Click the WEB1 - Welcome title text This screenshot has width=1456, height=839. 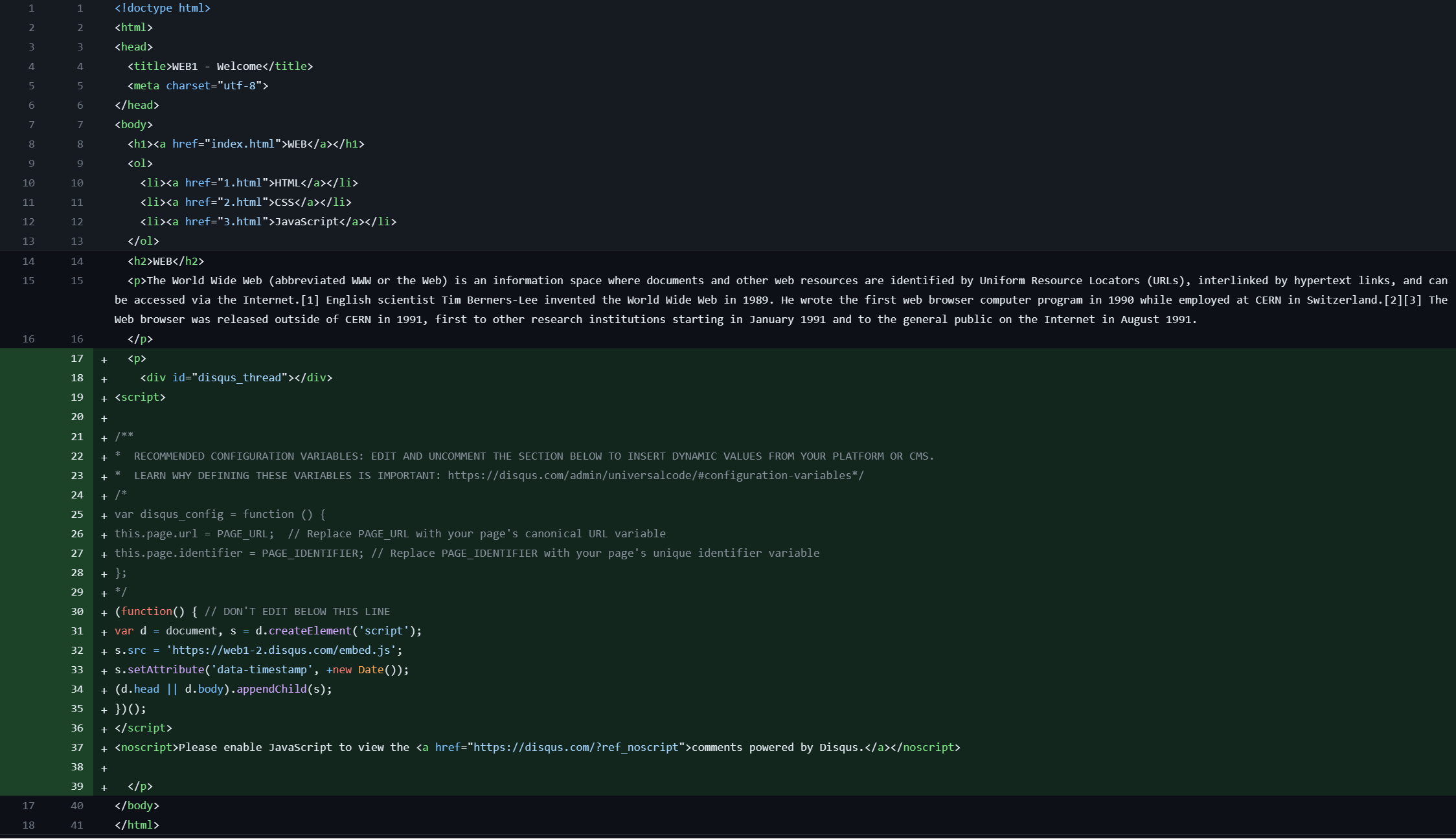click(x=217, y=67)
